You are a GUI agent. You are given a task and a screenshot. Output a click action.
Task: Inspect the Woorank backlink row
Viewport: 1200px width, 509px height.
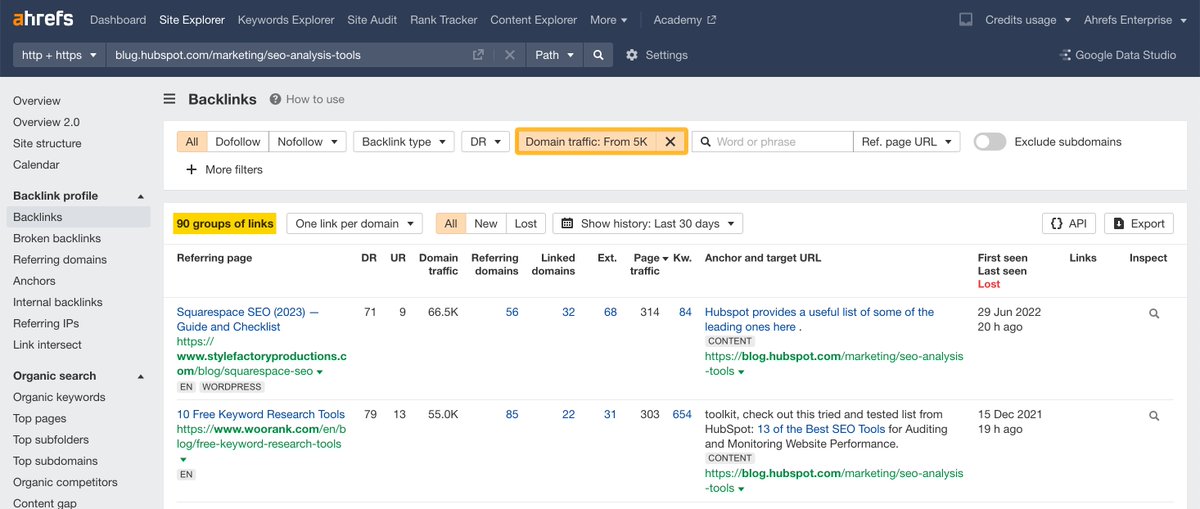click(x=1154, y=415)
